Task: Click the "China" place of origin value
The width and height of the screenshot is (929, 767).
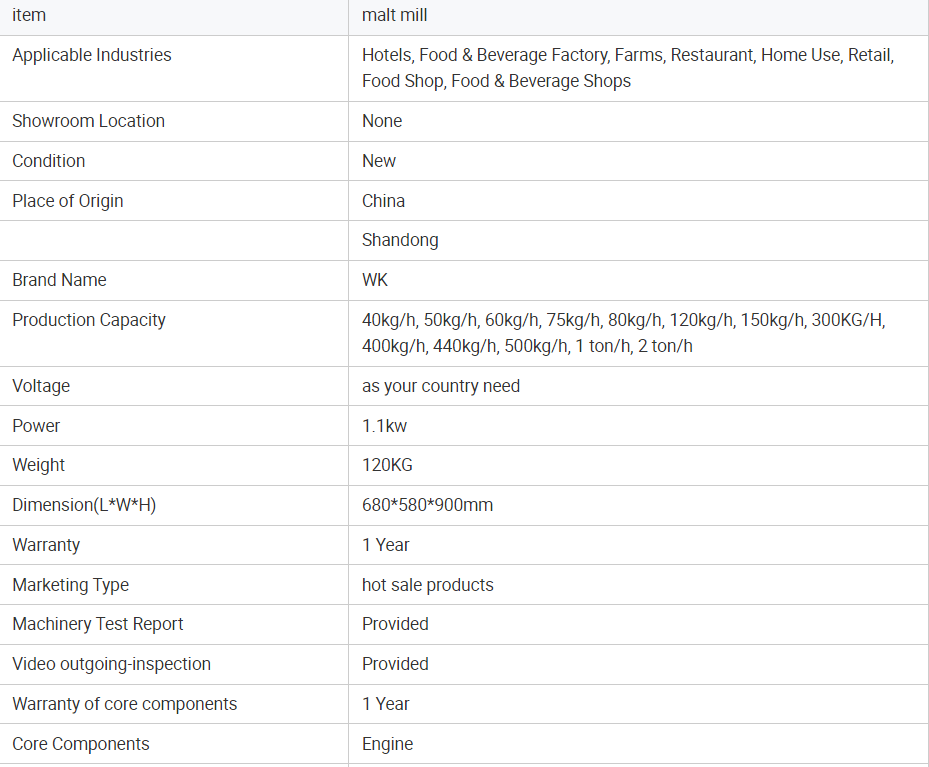Action: point(384,201)
